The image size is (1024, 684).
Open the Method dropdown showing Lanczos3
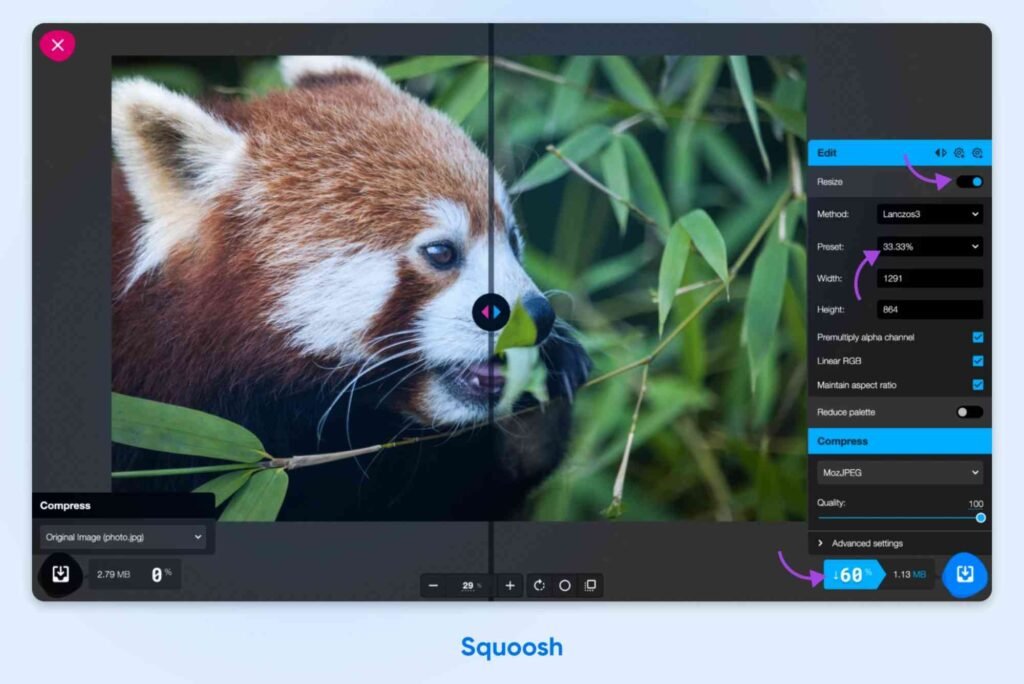coord(929,214)
